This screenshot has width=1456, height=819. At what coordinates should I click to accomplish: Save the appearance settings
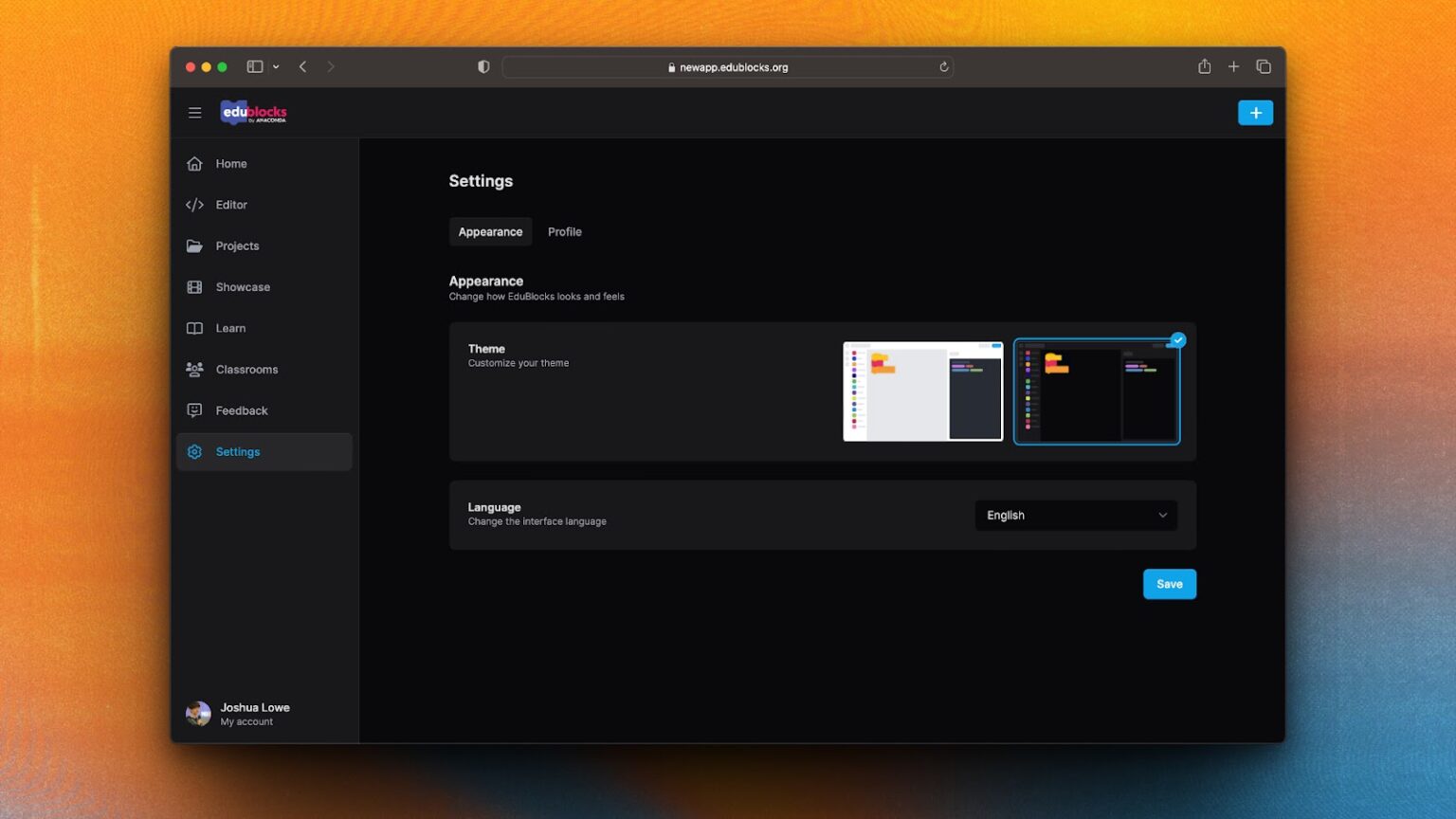(x=1169, y=584)
